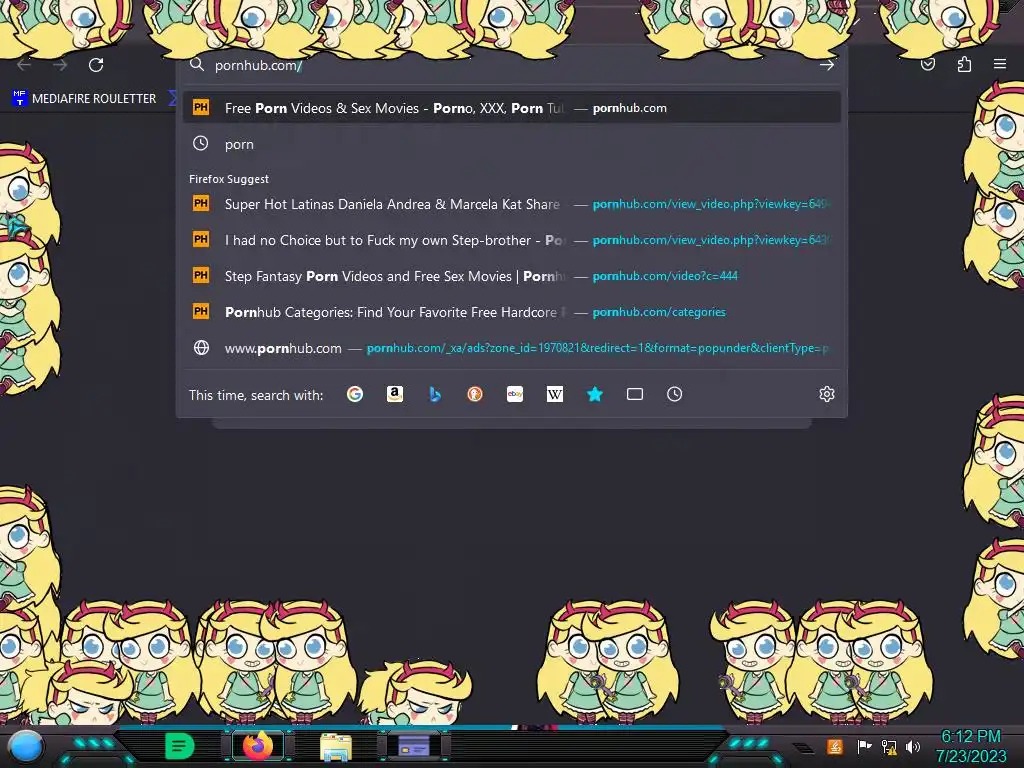Image resolution: width=1024 pixels, height=768 pixels.
Task: Search this time with Bing
Action: 435,394
